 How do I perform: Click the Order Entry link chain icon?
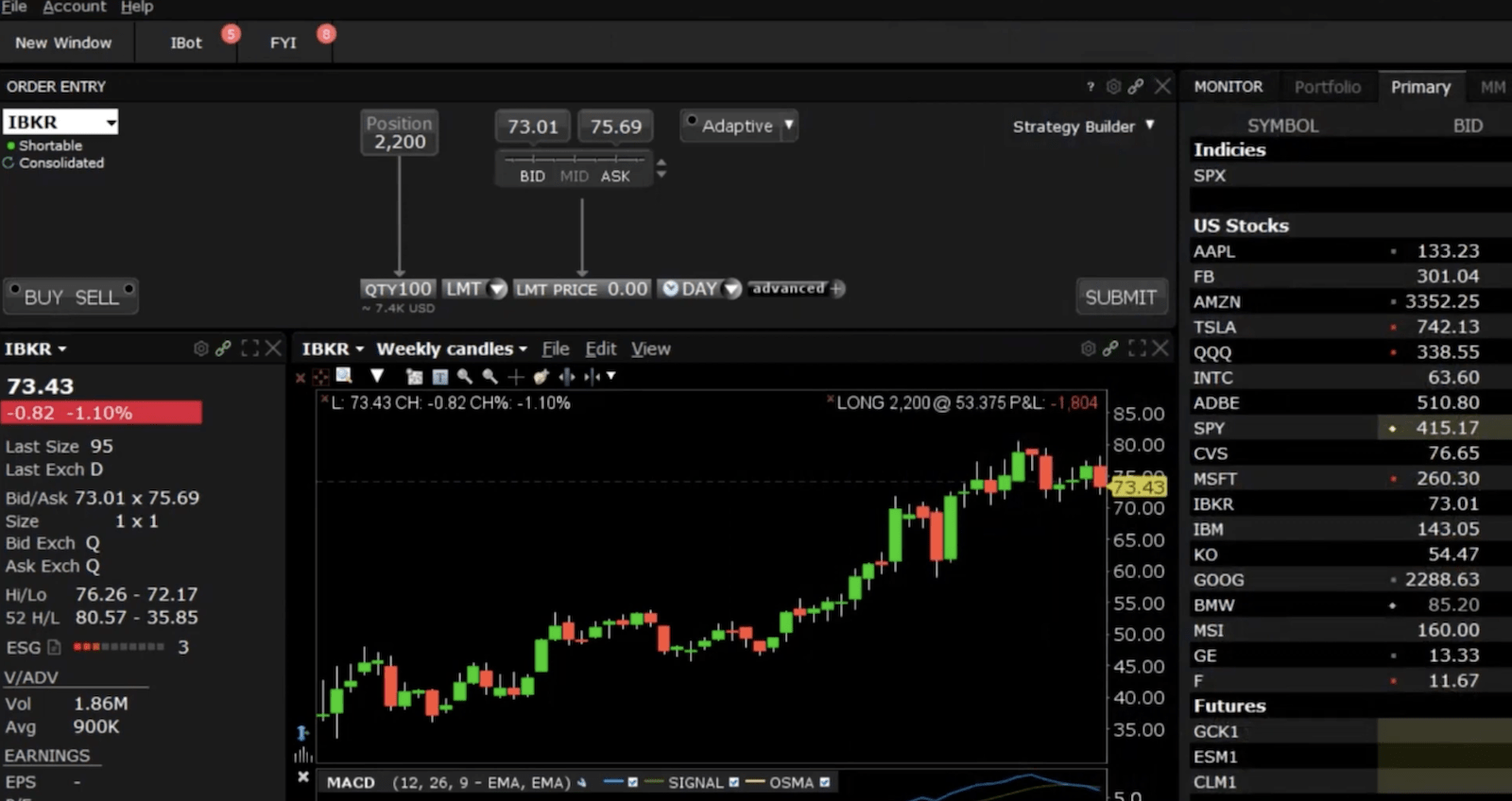tap(1136, 86)
